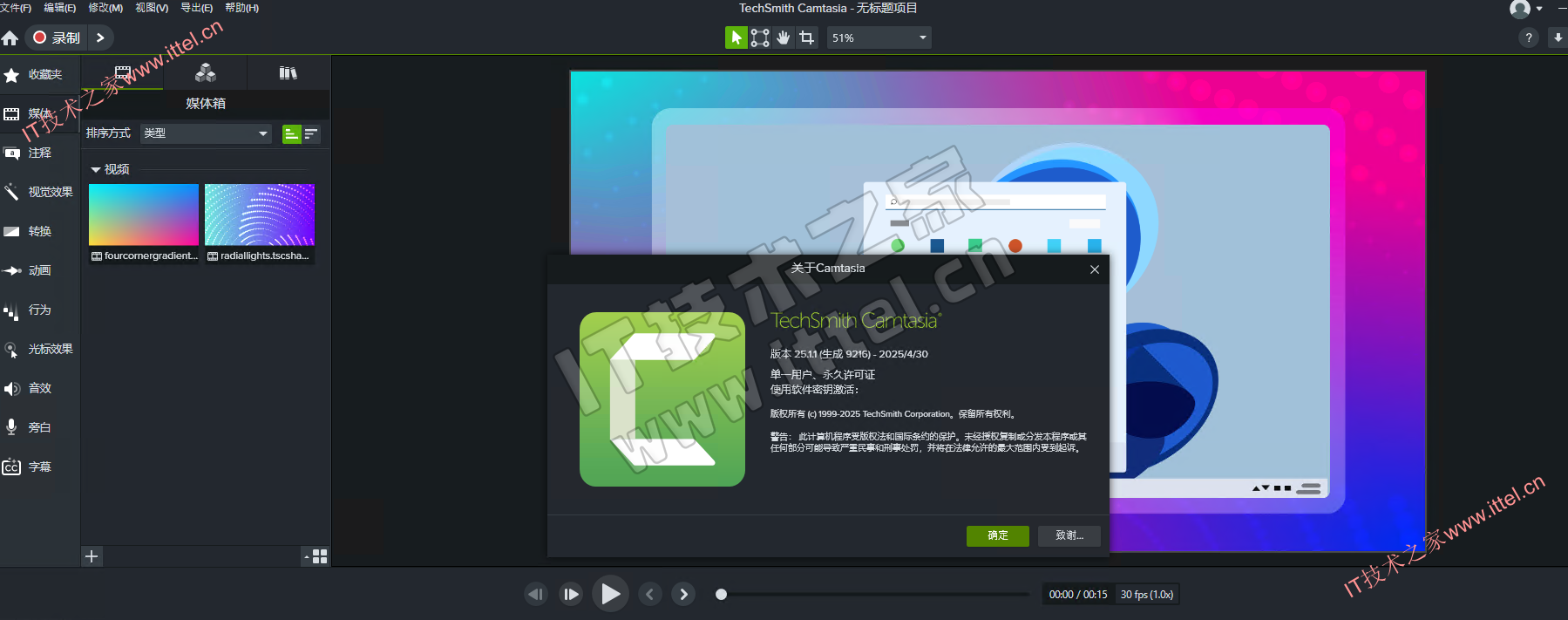Image resolution: width=1568 pixels, height=620 pixels.
Task: Click the version text 版本 25.1.1
Action: click(x=849, y=354)
